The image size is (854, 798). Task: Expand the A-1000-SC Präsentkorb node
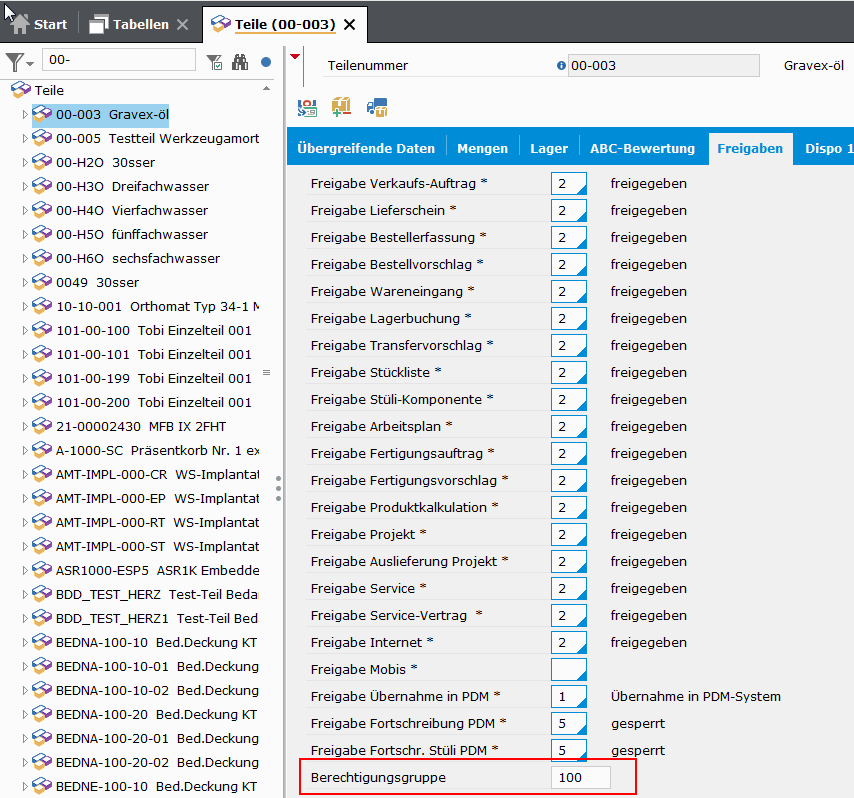point(25,450)
